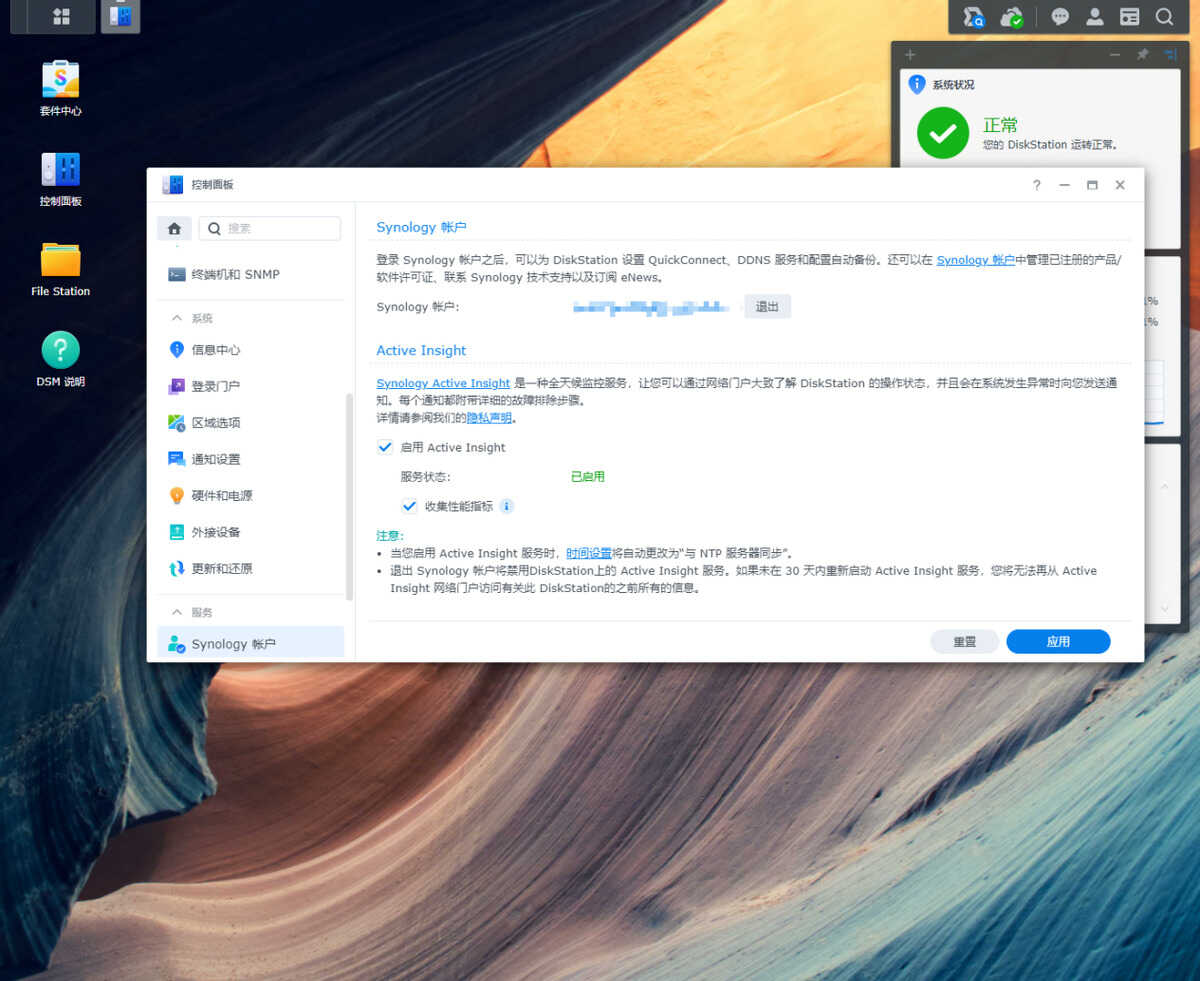Click the 正常 system health status text

[x=1000, y=125]
